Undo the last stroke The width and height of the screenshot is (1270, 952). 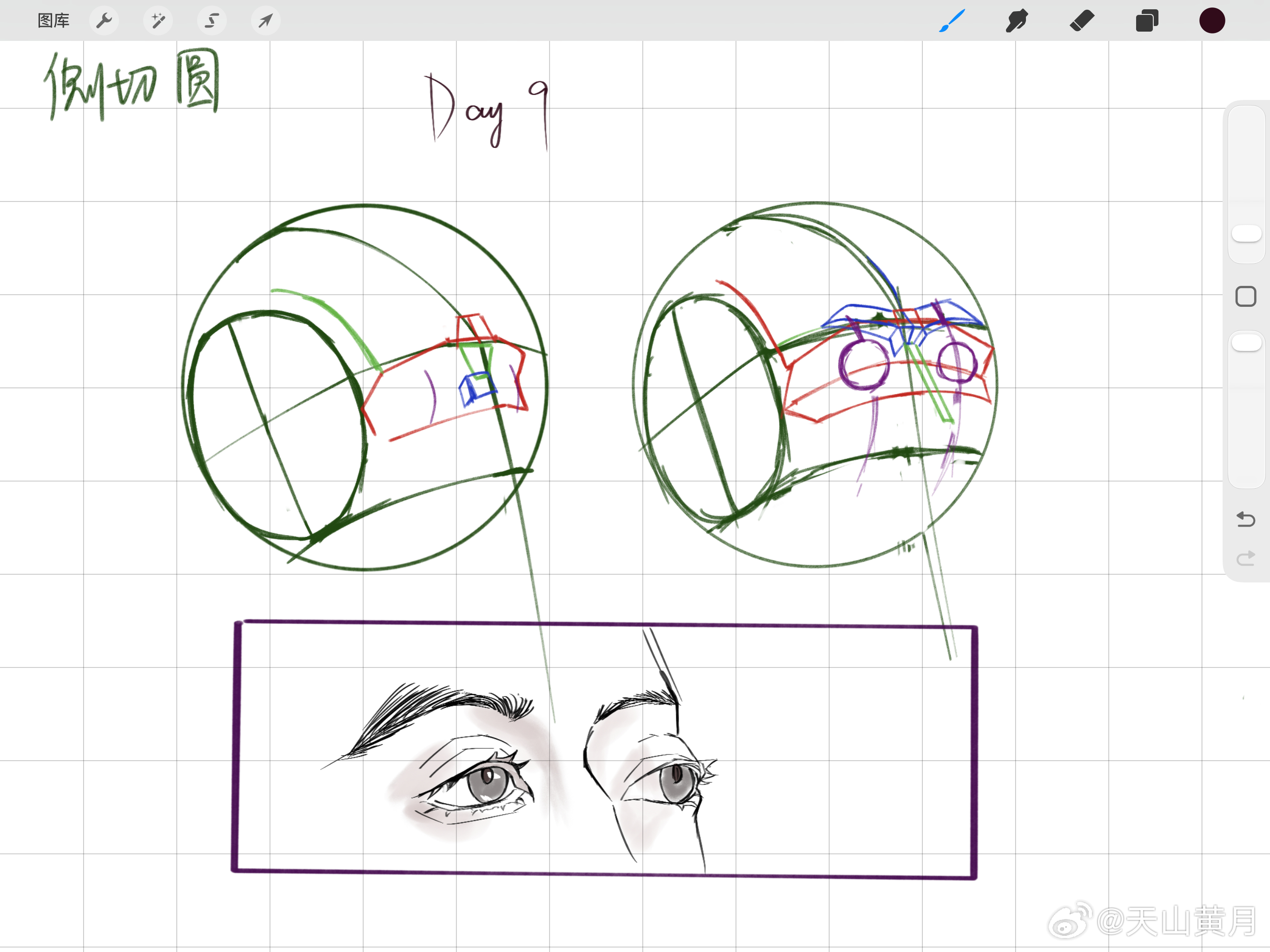[1246, 519]
